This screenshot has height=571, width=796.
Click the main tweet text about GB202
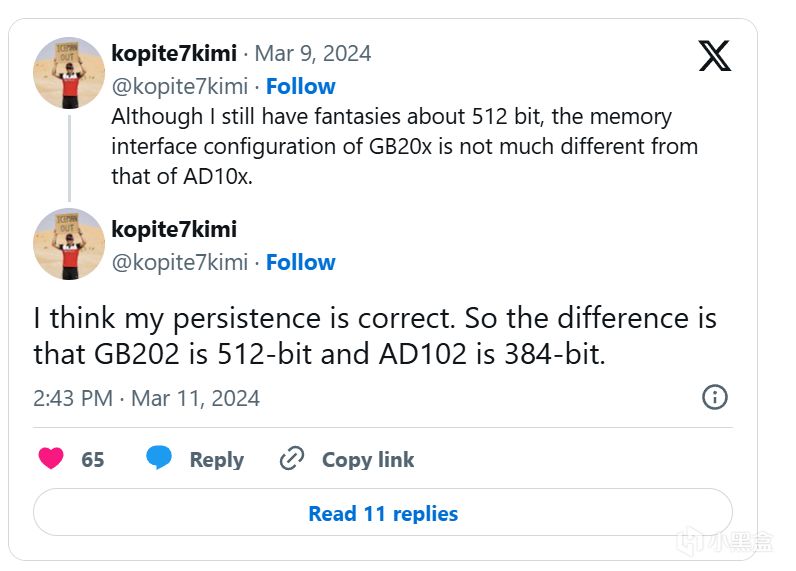point(374,335)
